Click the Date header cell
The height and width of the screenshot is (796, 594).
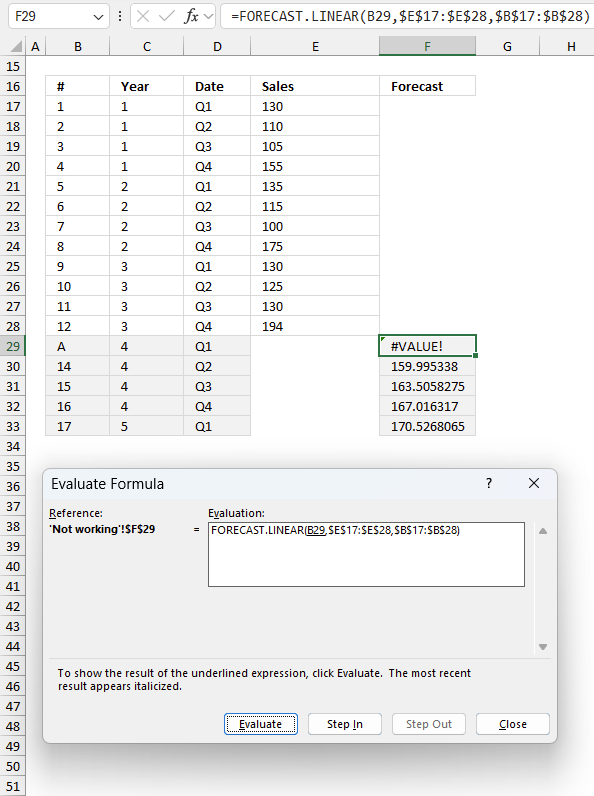click(217, 86)
